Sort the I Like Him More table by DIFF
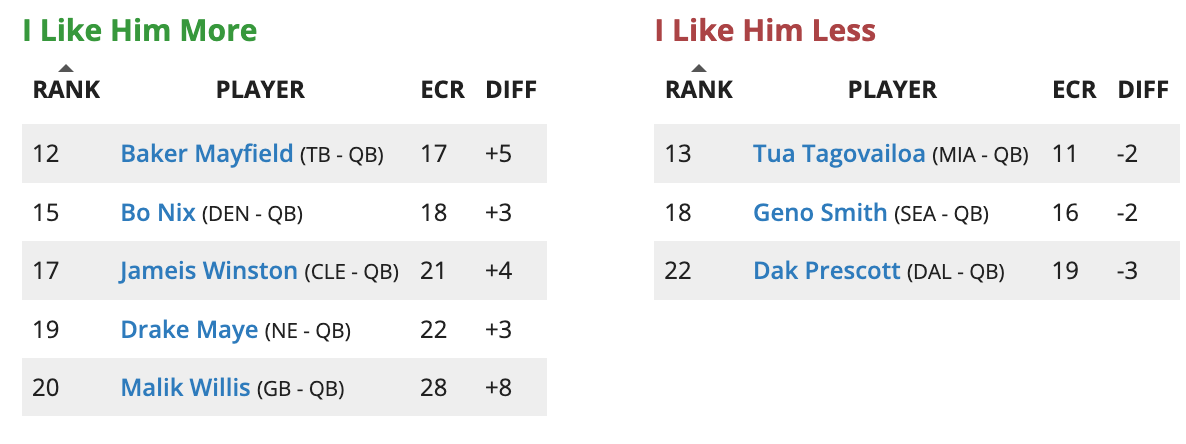1186x444 pixels. pyautogui.click(x=511, y=89)
